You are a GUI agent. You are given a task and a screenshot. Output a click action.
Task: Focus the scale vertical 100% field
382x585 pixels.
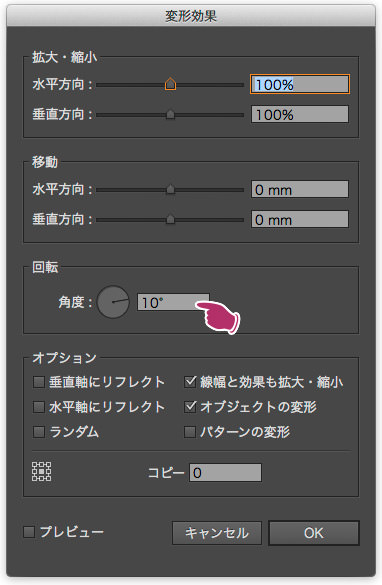(300, 114)
